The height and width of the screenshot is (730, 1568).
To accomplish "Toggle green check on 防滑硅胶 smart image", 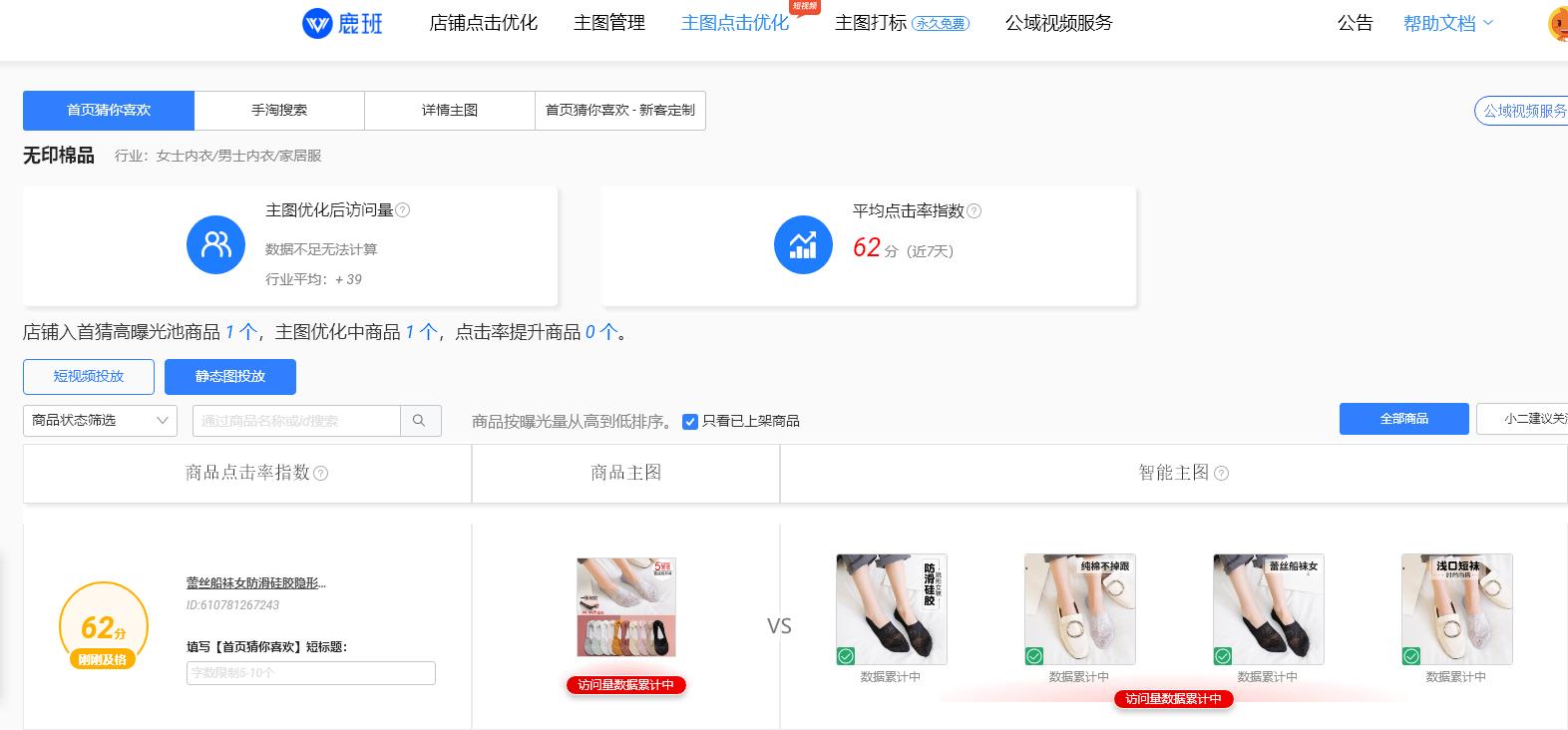I will click(846, 655).
